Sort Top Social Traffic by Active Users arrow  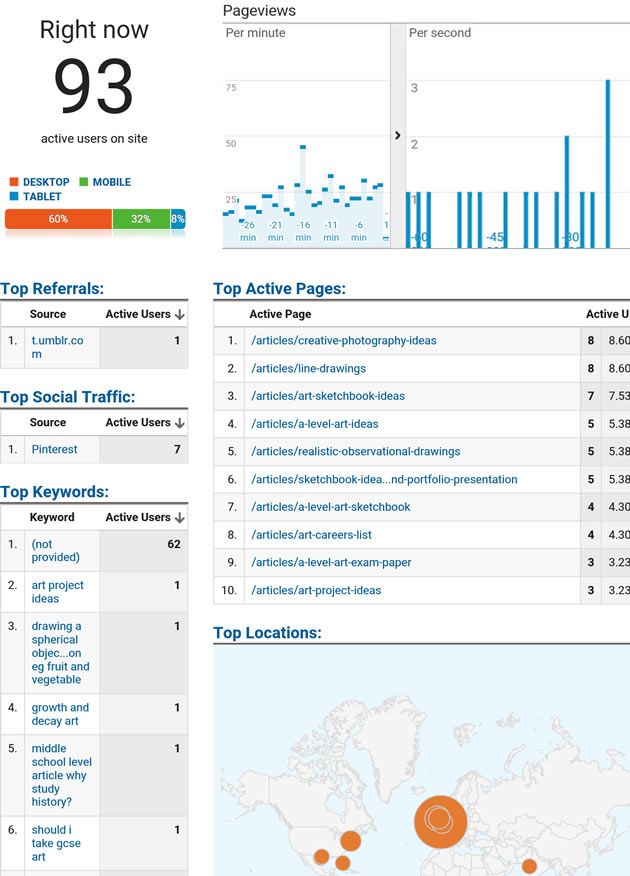point(180,423)
